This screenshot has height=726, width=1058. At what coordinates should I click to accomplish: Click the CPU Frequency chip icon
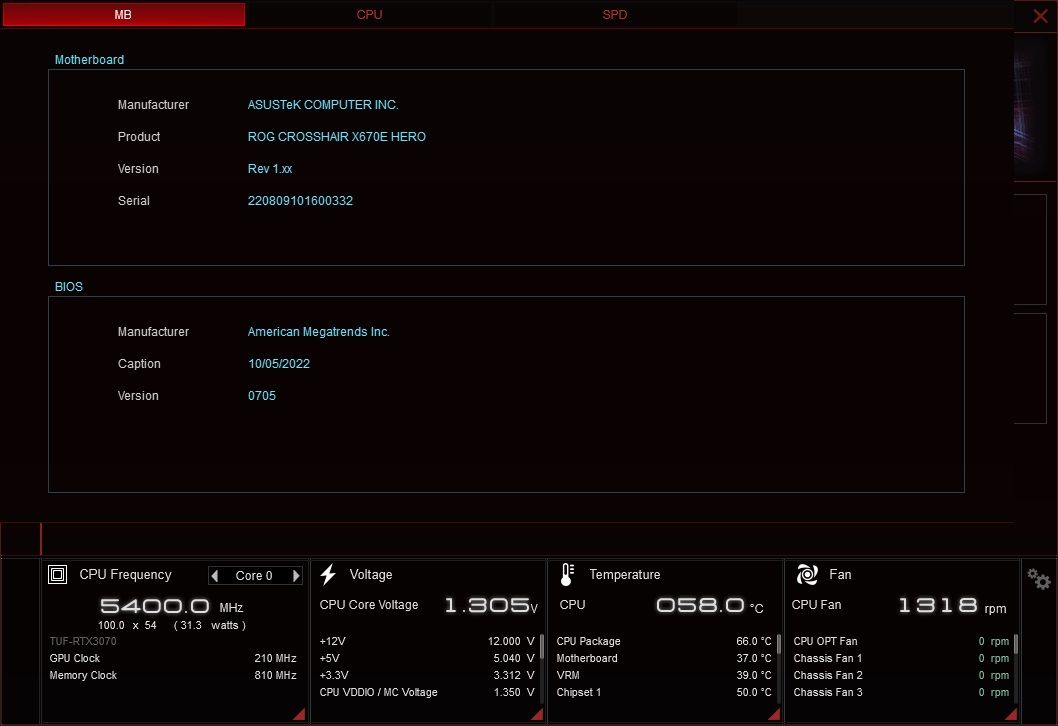[x=57, y=574]
